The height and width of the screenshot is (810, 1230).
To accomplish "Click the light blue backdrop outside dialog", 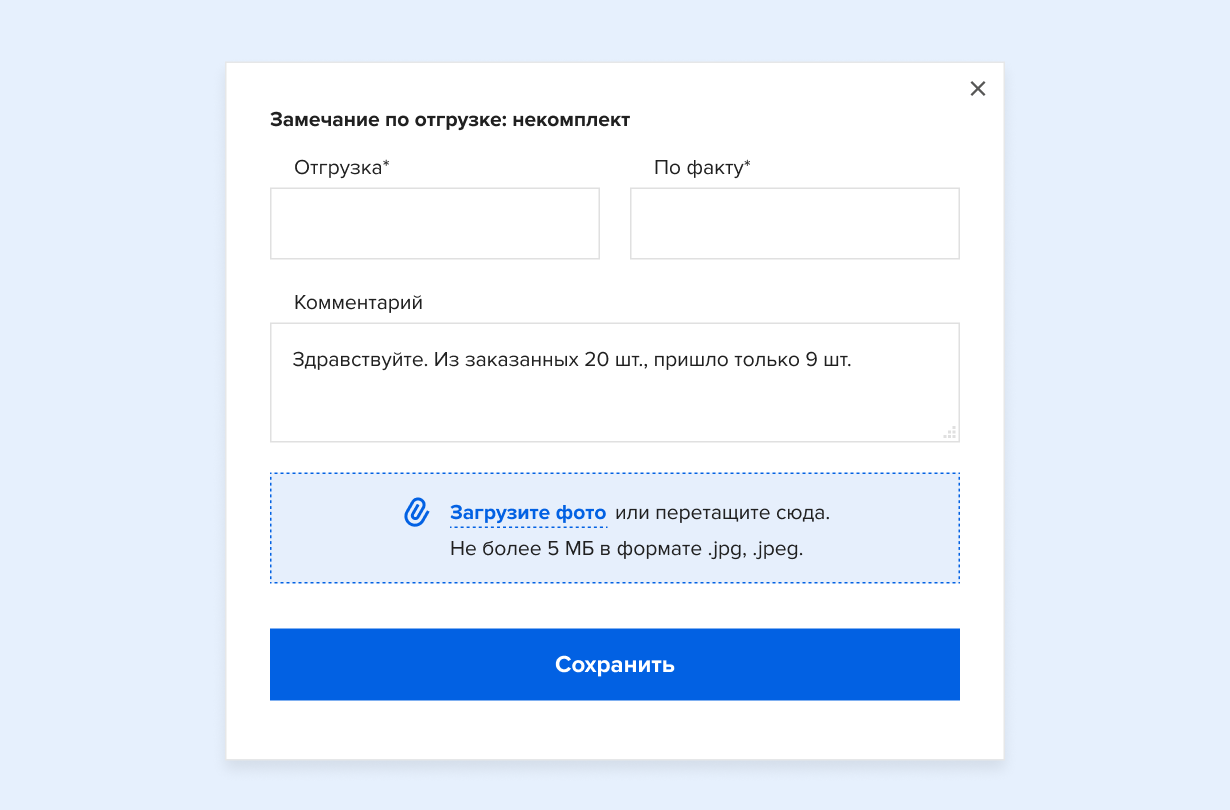I will click(110, 400).
